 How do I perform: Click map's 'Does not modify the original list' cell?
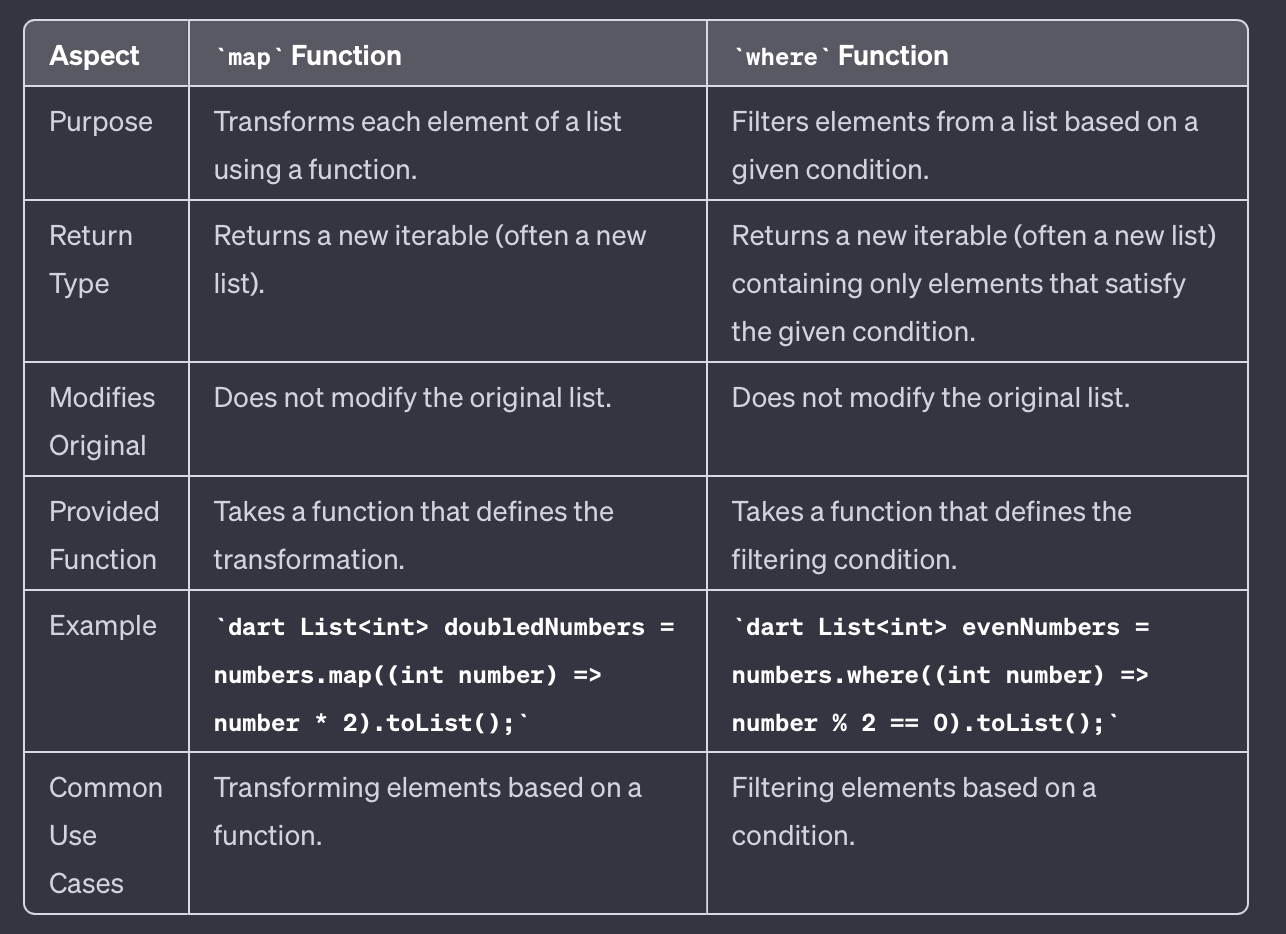pos(412,398)
